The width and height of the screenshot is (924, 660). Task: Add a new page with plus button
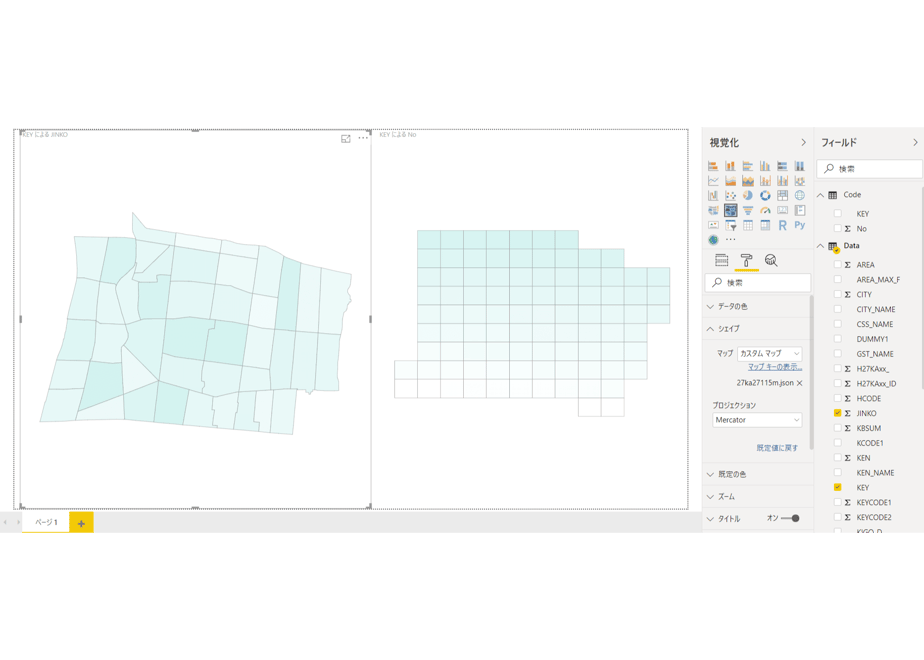point(81,523)
